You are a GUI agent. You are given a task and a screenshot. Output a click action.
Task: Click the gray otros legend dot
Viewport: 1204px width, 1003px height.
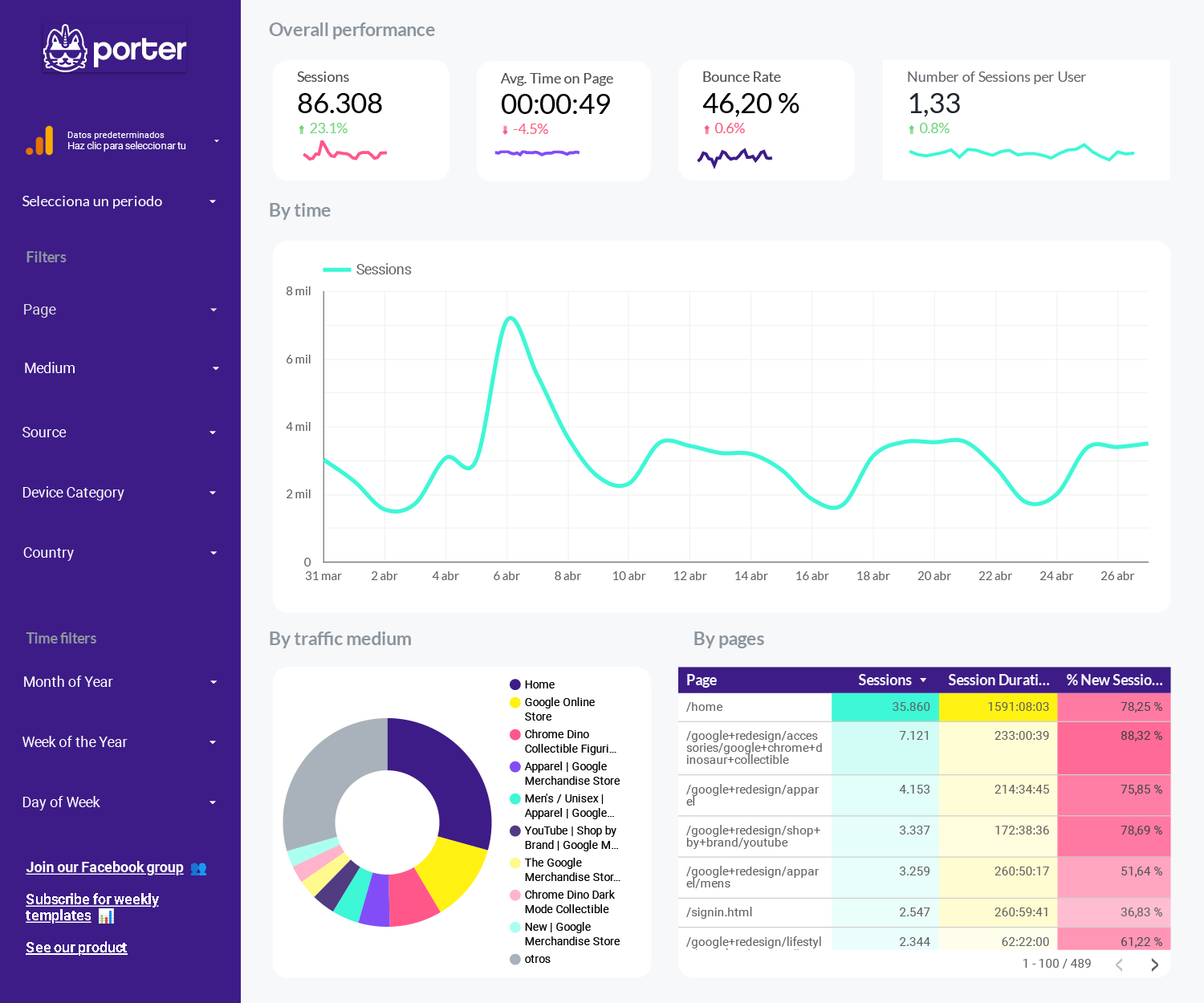[x=515, y=959]
